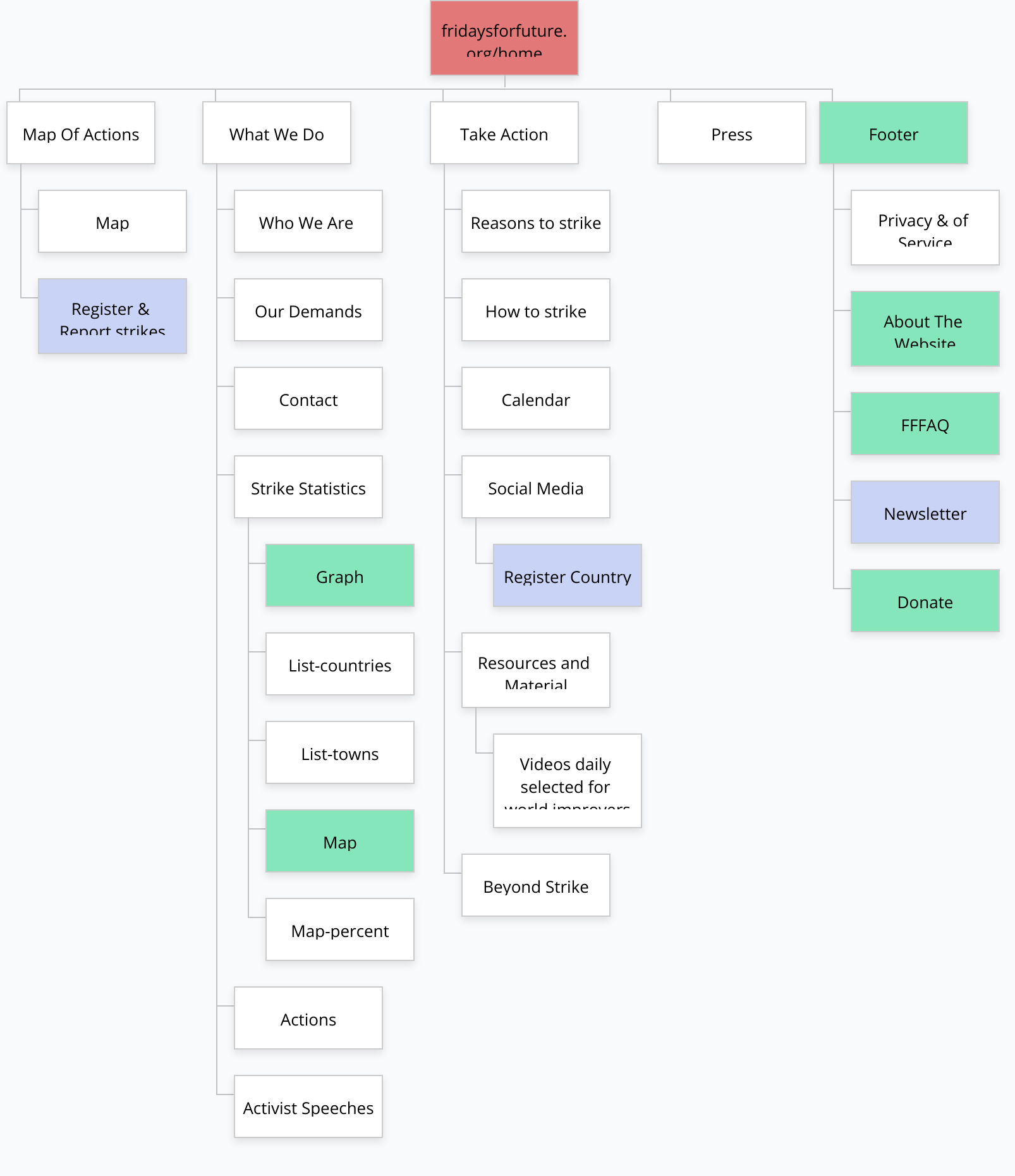Click the green Donate node
This screenshot has height=1176, width=1015.
point(925,601)
